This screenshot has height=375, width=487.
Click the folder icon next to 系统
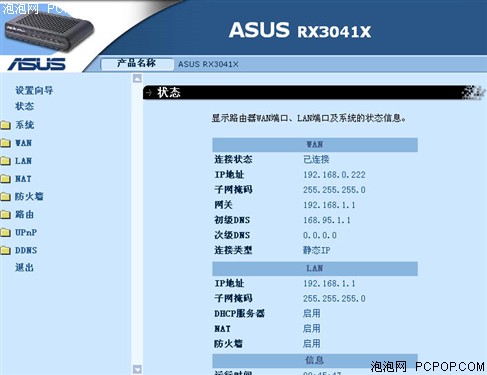click(5, 125)
